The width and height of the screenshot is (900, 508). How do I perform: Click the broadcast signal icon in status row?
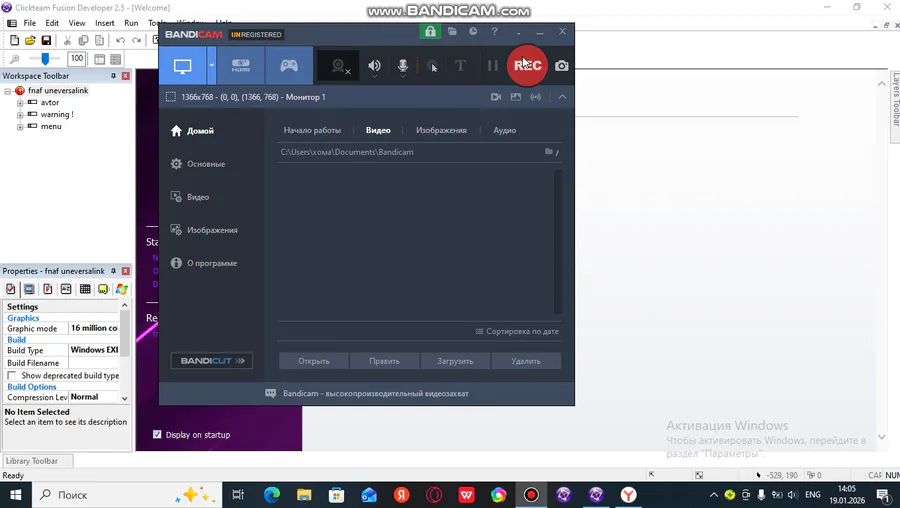coord(536,97)
